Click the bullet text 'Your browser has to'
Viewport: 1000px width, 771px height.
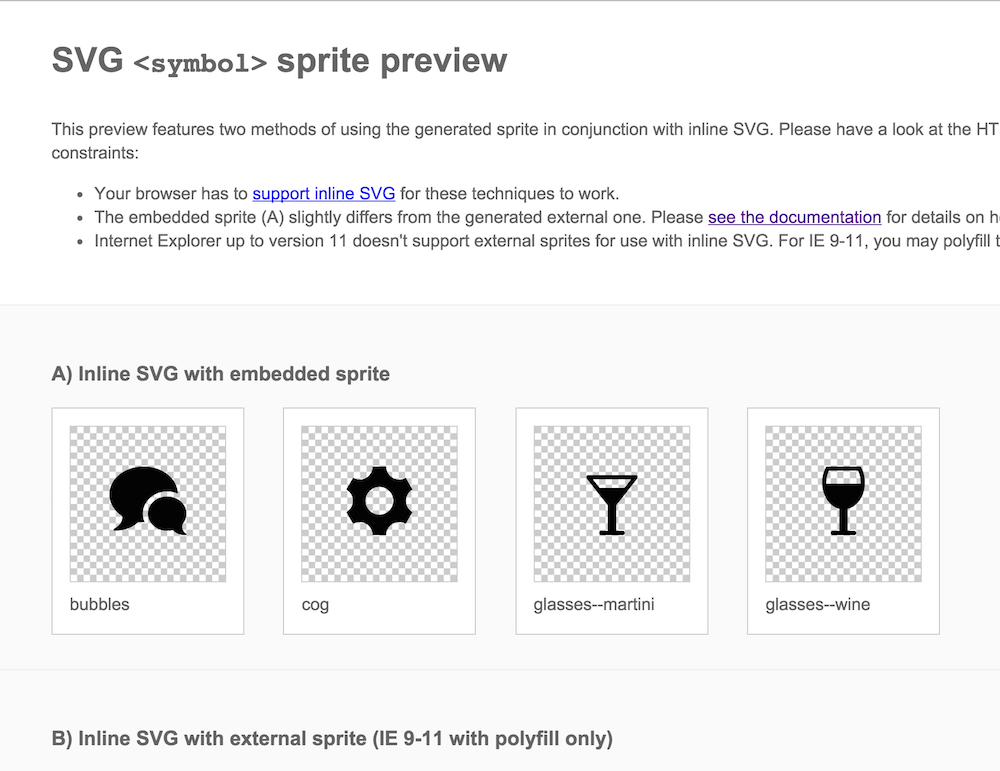172,193
